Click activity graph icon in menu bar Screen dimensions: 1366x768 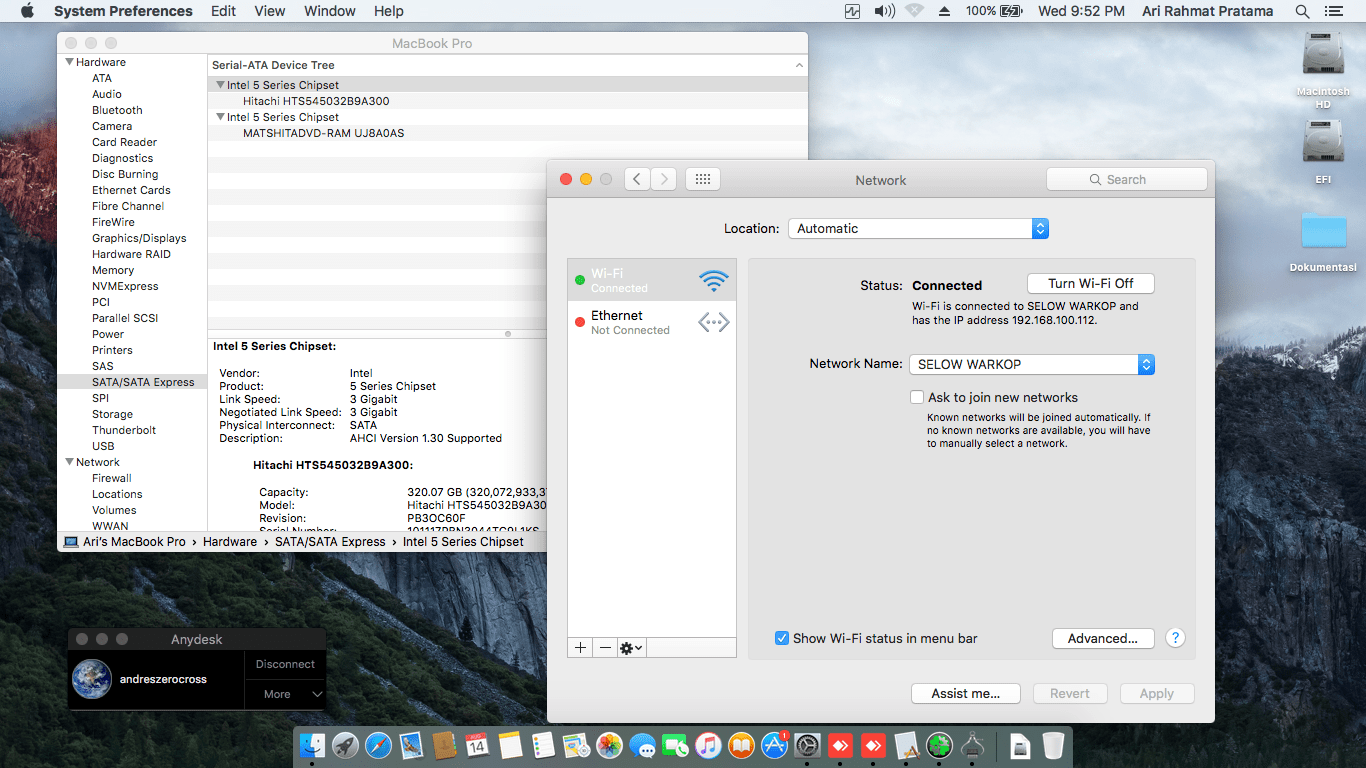[x=852, y=11]
